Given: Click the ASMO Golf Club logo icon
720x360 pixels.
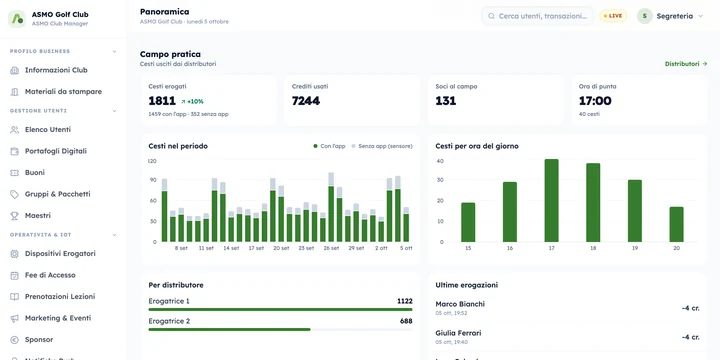Looking at the screenshot, I should [x=17, y=19].
